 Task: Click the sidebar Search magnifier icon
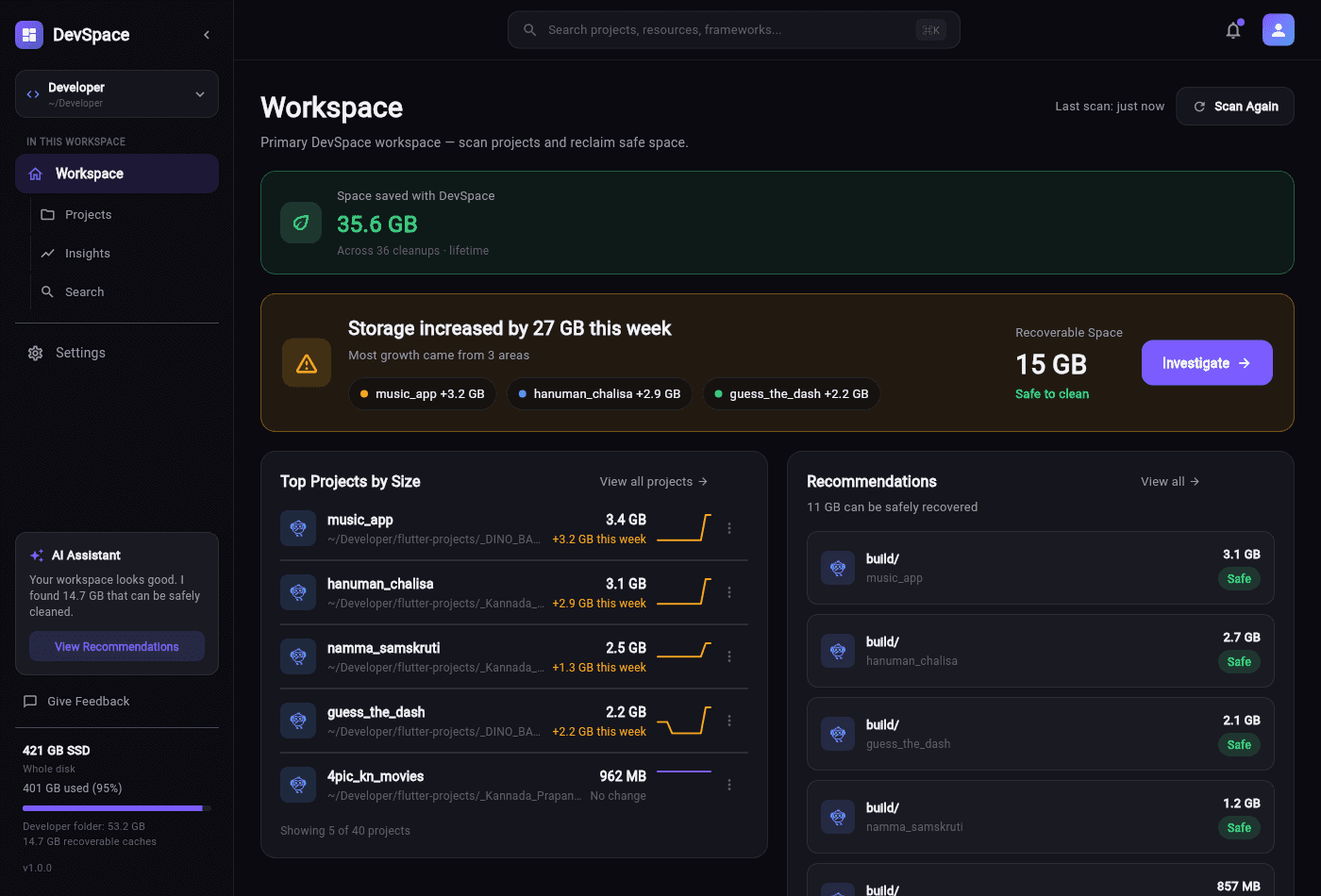tap(47, 292)
